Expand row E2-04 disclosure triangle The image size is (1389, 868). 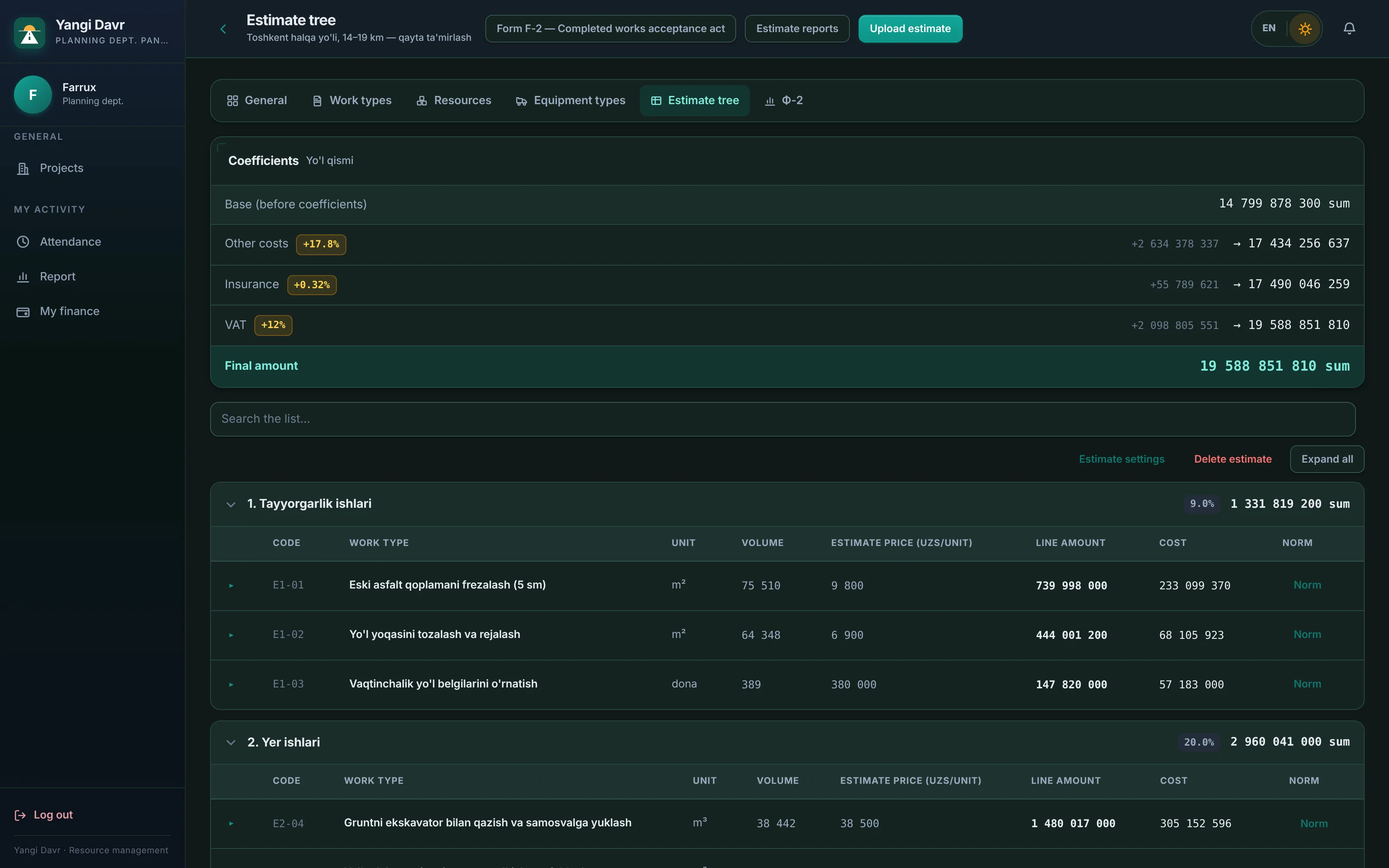(231, 823)
